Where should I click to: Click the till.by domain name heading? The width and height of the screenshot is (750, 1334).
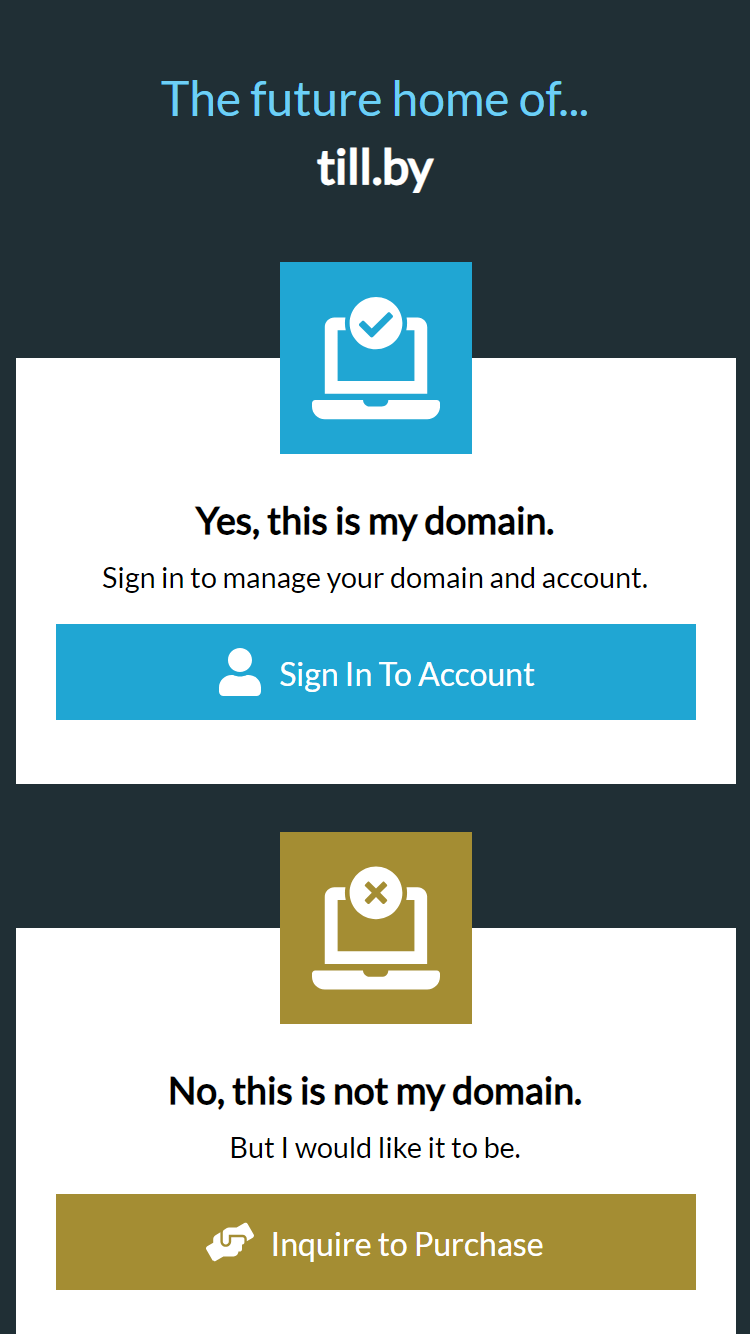[375, 170]
